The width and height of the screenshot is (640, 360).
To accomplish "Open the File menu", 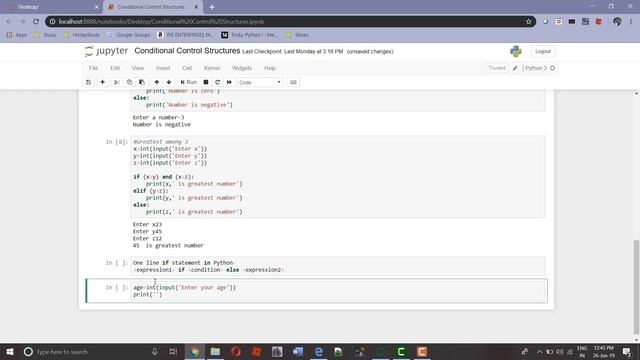I will pos(93,68).
